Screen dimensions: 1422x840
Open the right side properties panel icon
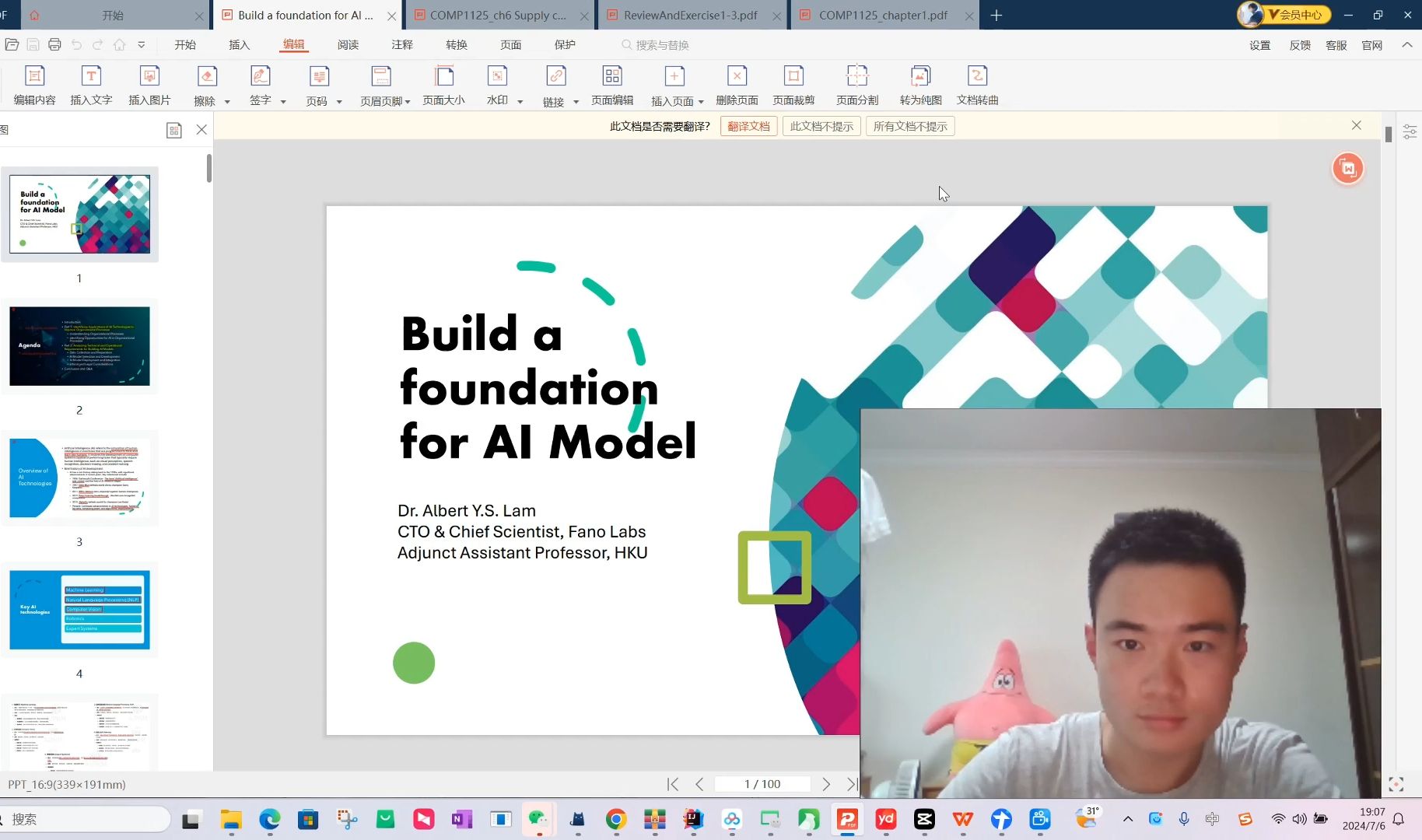click(1410, 131)
